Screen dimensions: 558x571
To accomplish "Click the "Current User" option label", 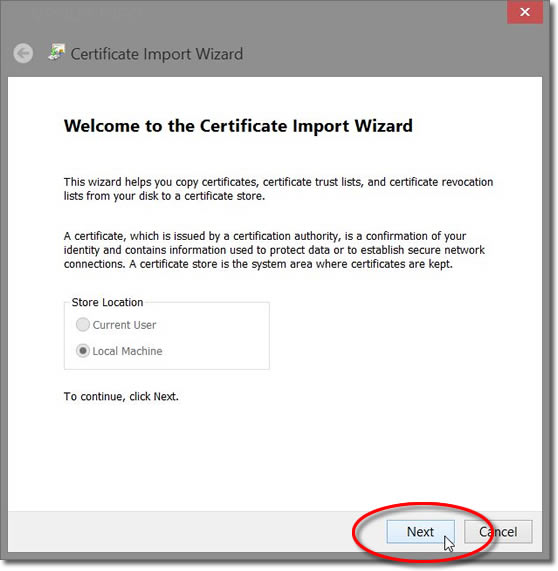I will 124,325.
